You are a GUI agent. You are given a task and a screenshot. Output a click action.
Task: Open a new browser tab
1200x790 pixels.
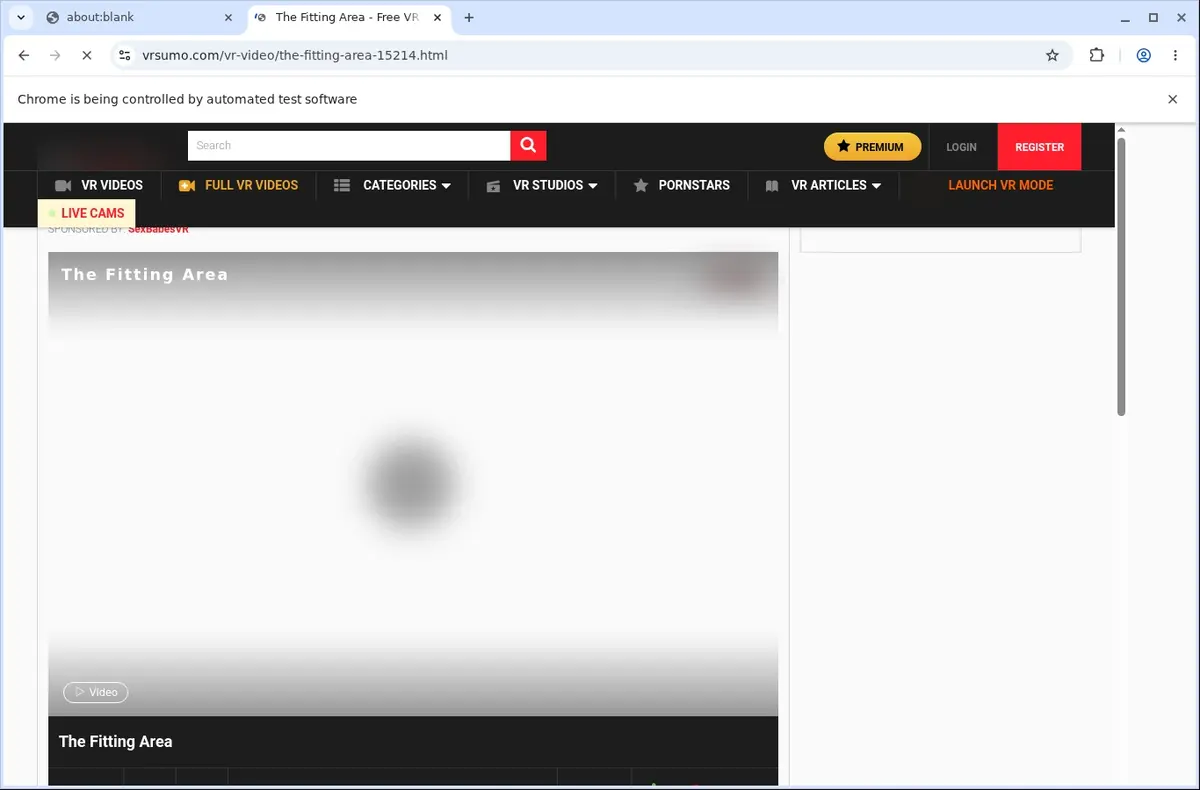(469, 17)
